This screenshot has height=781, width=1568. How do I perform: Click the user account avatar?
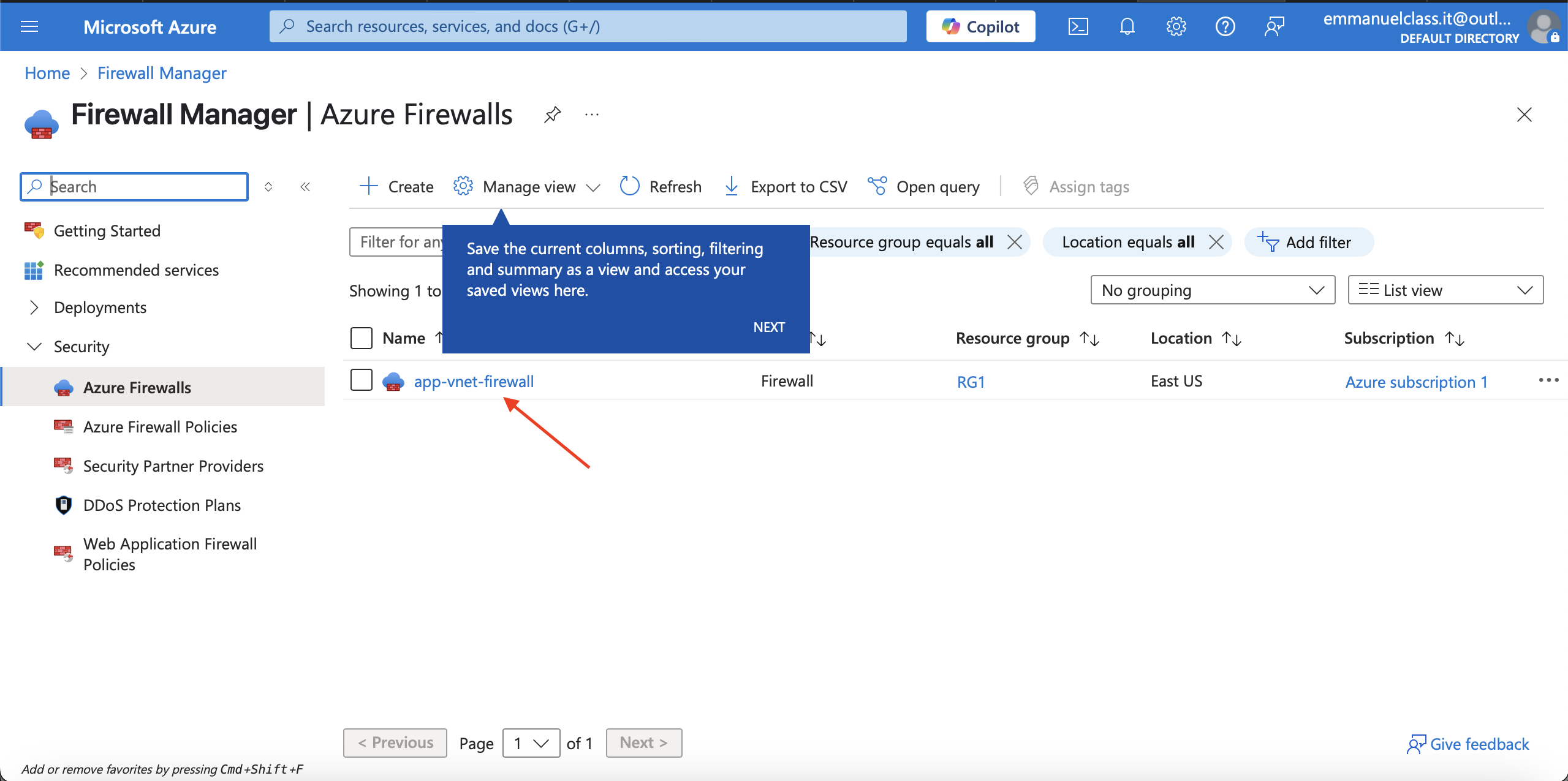1543,27
